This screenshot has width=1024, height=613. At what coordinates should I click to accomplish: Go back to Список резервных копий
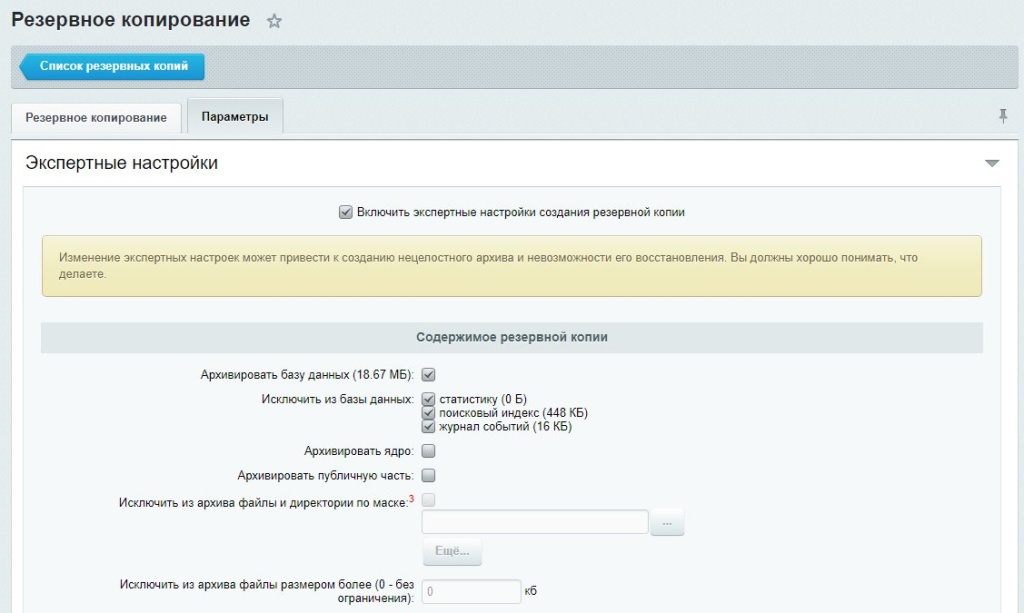tap(112, 67)
